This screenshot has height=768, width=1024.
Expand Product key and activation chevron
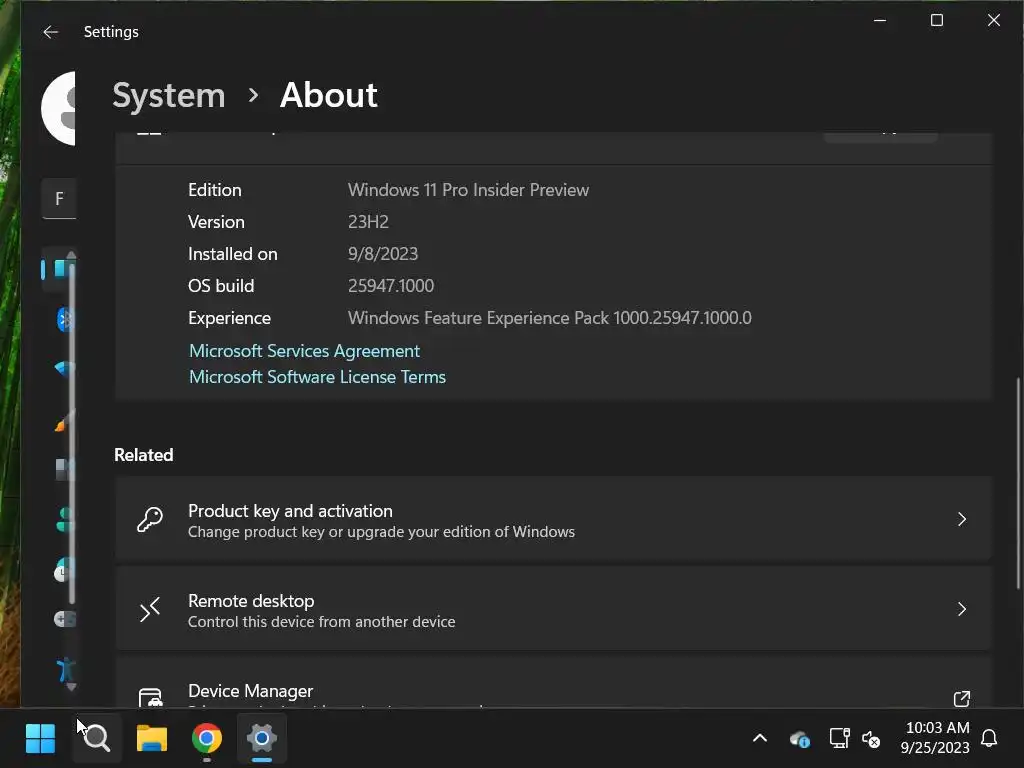click(962, 520)
